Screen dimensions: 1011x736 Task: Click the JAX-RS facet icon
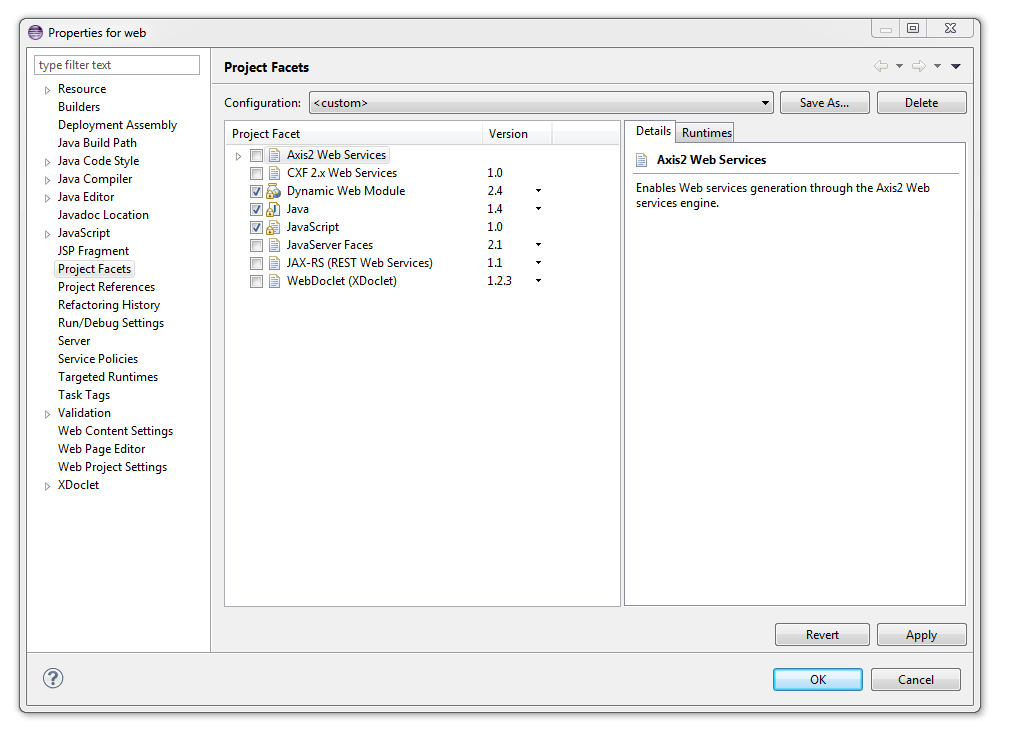click(275, 262)
